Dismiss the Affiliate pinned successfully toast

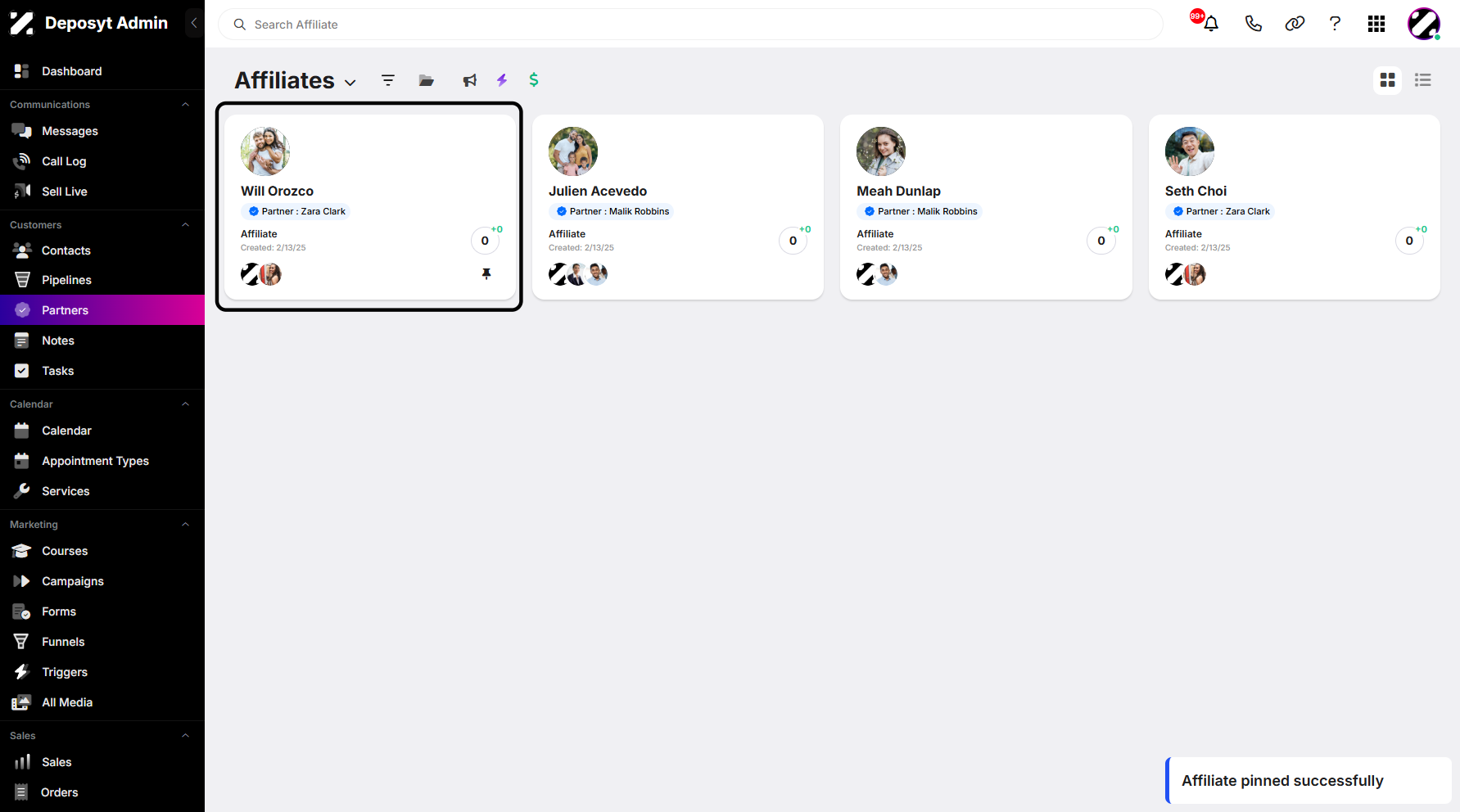point(1309,781)
